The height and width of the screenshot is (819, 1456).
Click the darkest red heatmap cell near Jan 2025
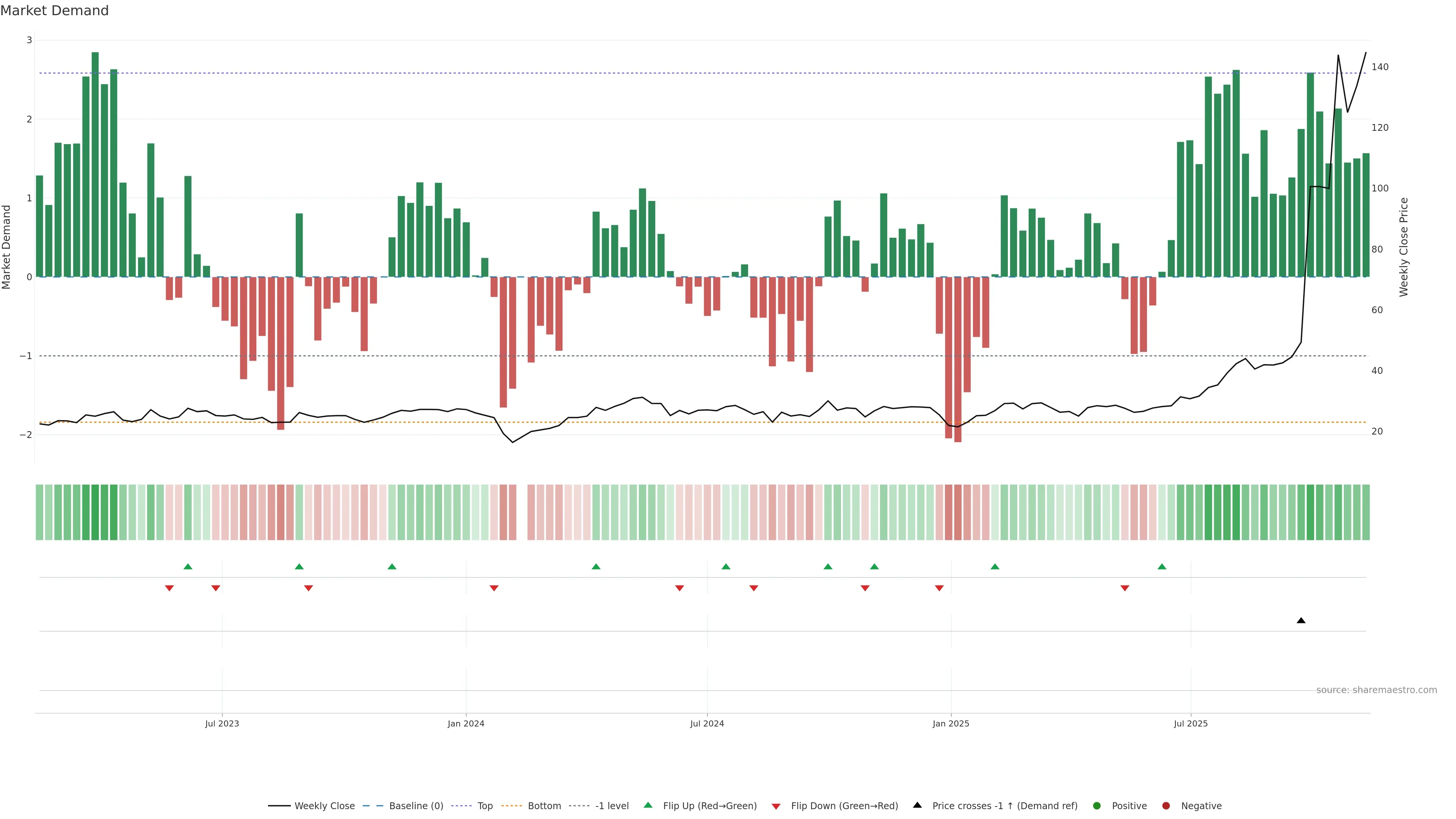click(957, 512)
